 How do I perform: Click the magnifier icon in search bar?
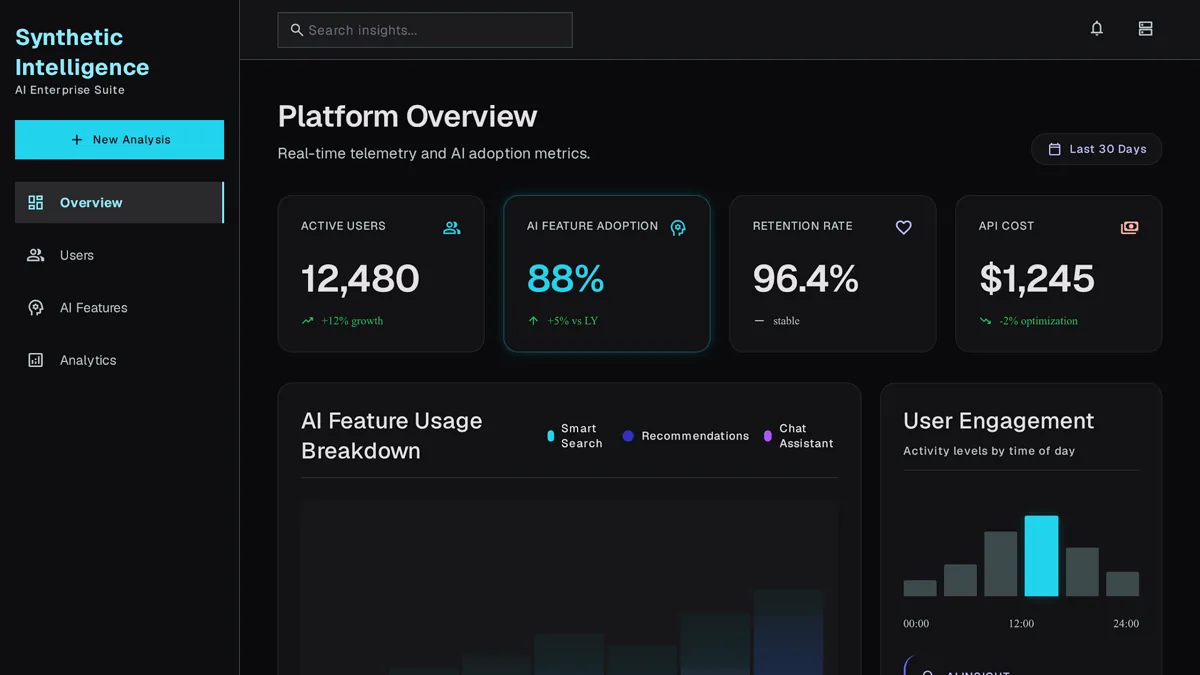(x=297, y=30)
